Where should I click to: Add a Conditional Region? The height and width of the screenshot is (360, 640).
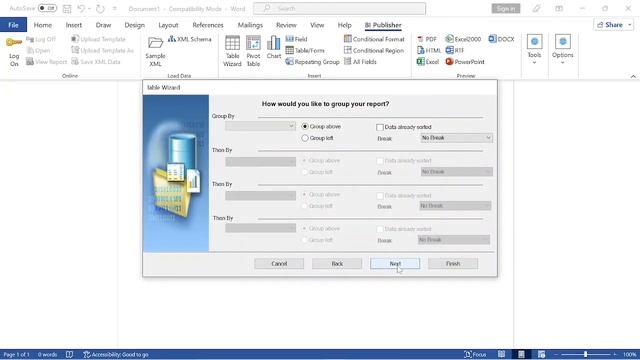[x=374, y=51]
